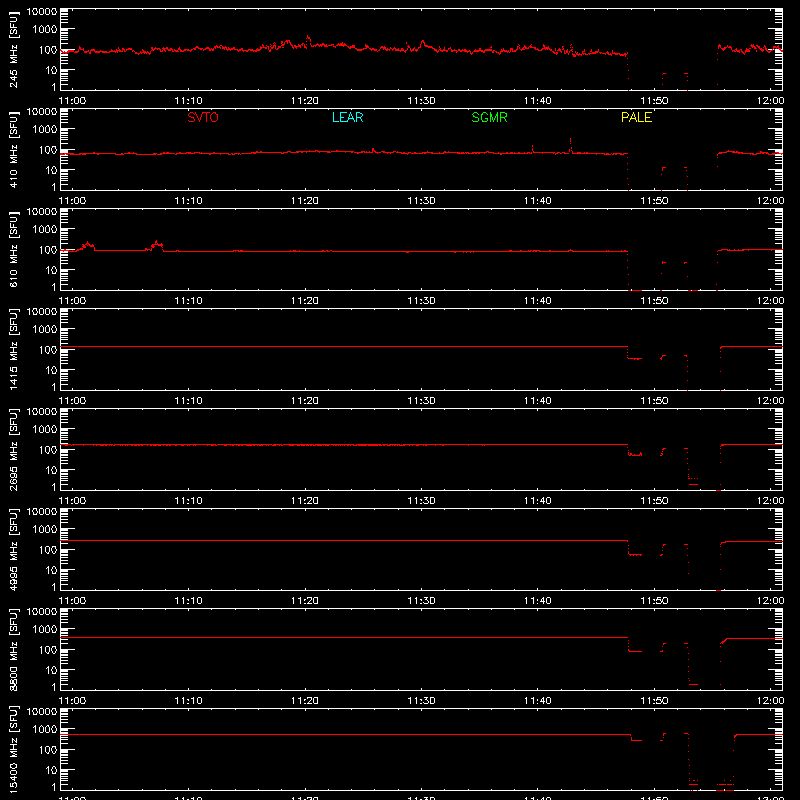Viewport: 800px width, 800px height.
Task: Click the red SVTO station label
Action: point(203,117)
